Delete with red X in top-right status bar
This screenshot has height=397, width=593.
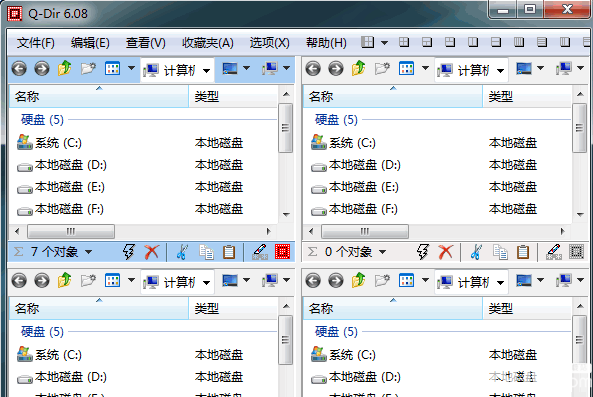446,252
